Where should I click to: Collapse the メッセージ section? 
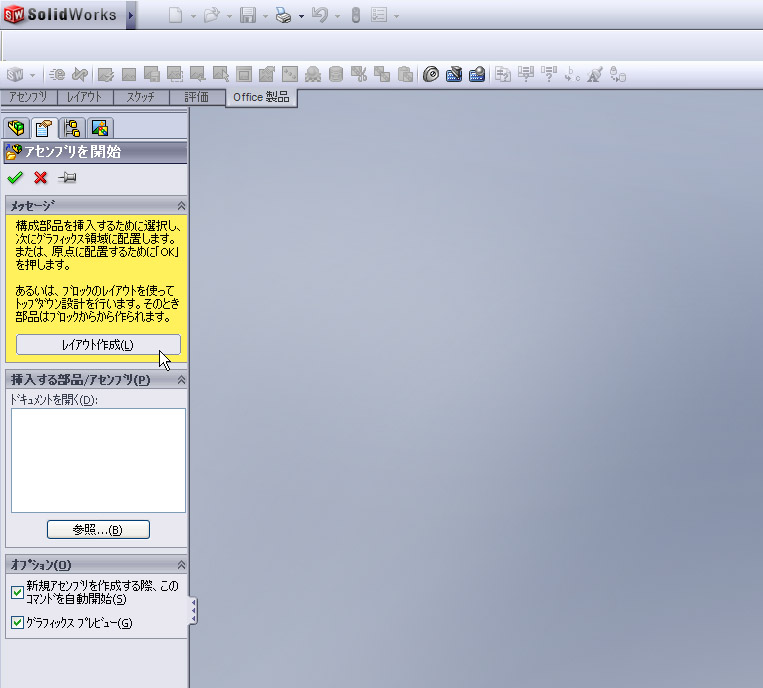point(181,205)
